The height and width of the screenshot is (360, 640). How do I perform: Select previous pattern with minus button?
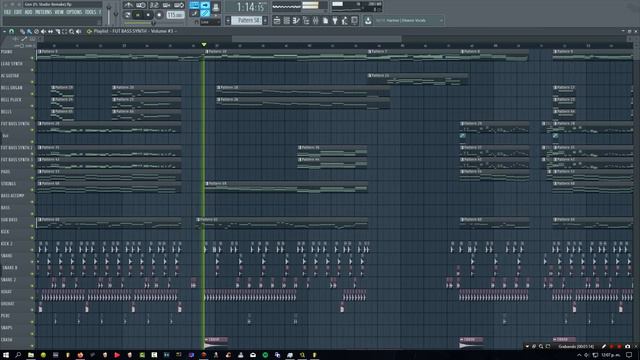click(228, 20)
